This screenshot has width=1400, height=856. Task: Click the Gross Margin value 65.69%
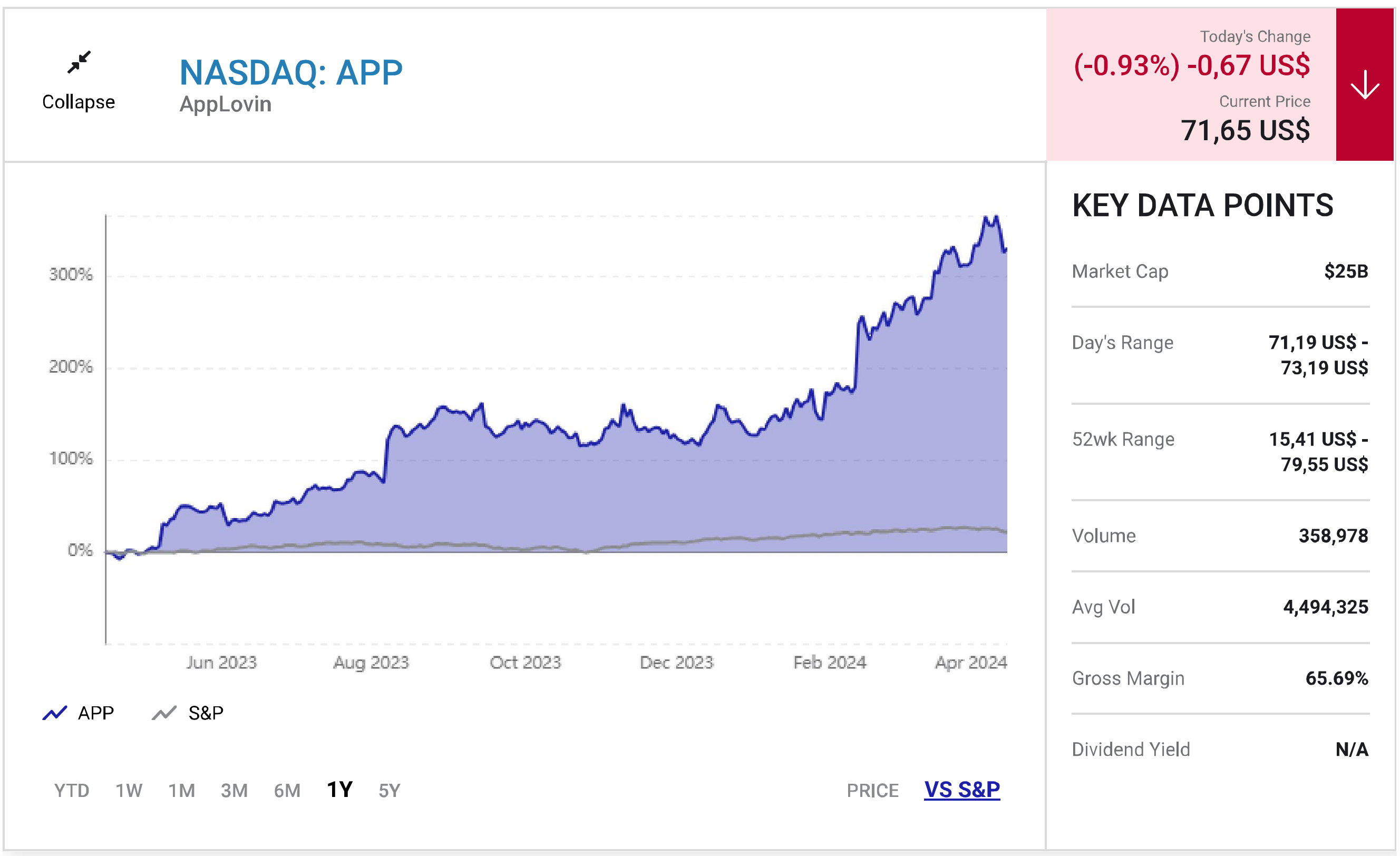click(1337, 678)
